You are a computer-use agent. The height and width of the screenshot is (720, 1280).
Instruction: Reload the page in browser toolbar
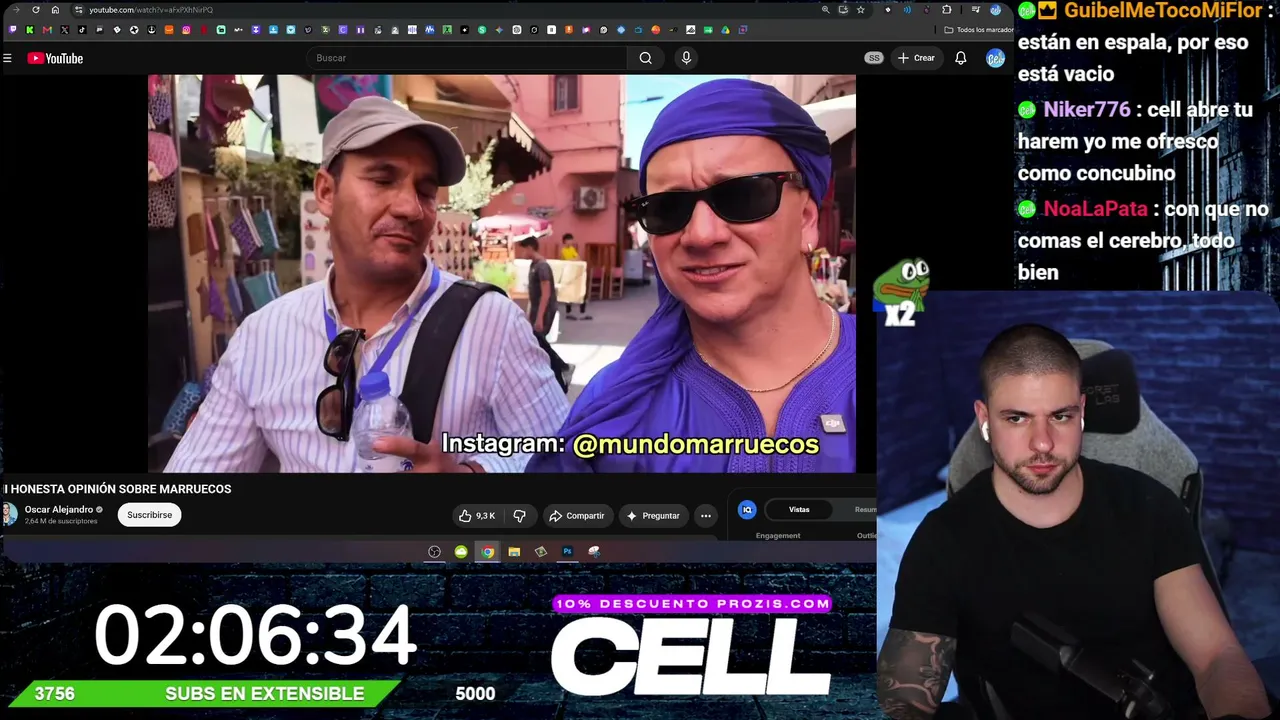[x=36, y=10]
